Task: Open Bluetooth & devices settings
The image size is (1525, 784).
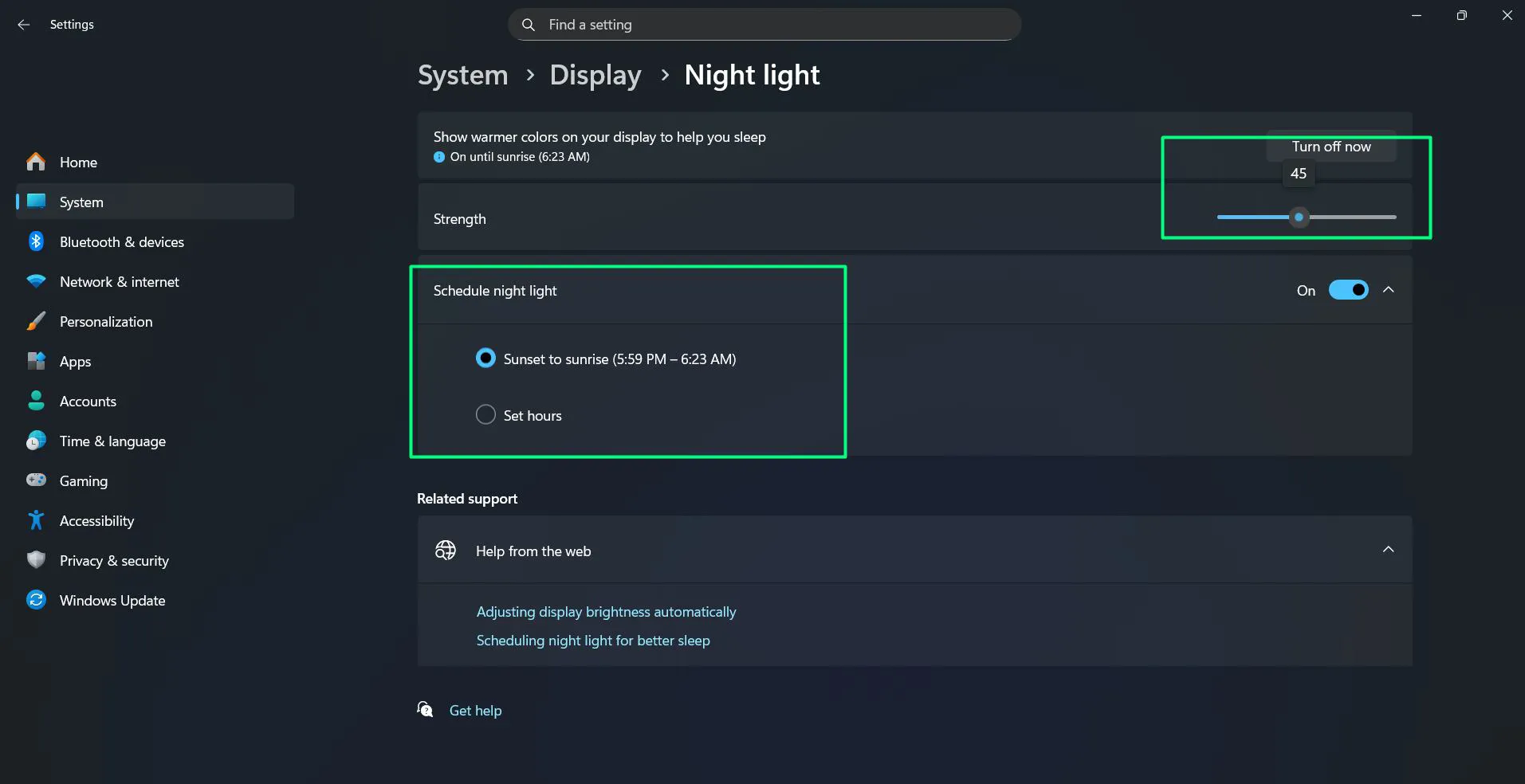Action: [121, 241]
